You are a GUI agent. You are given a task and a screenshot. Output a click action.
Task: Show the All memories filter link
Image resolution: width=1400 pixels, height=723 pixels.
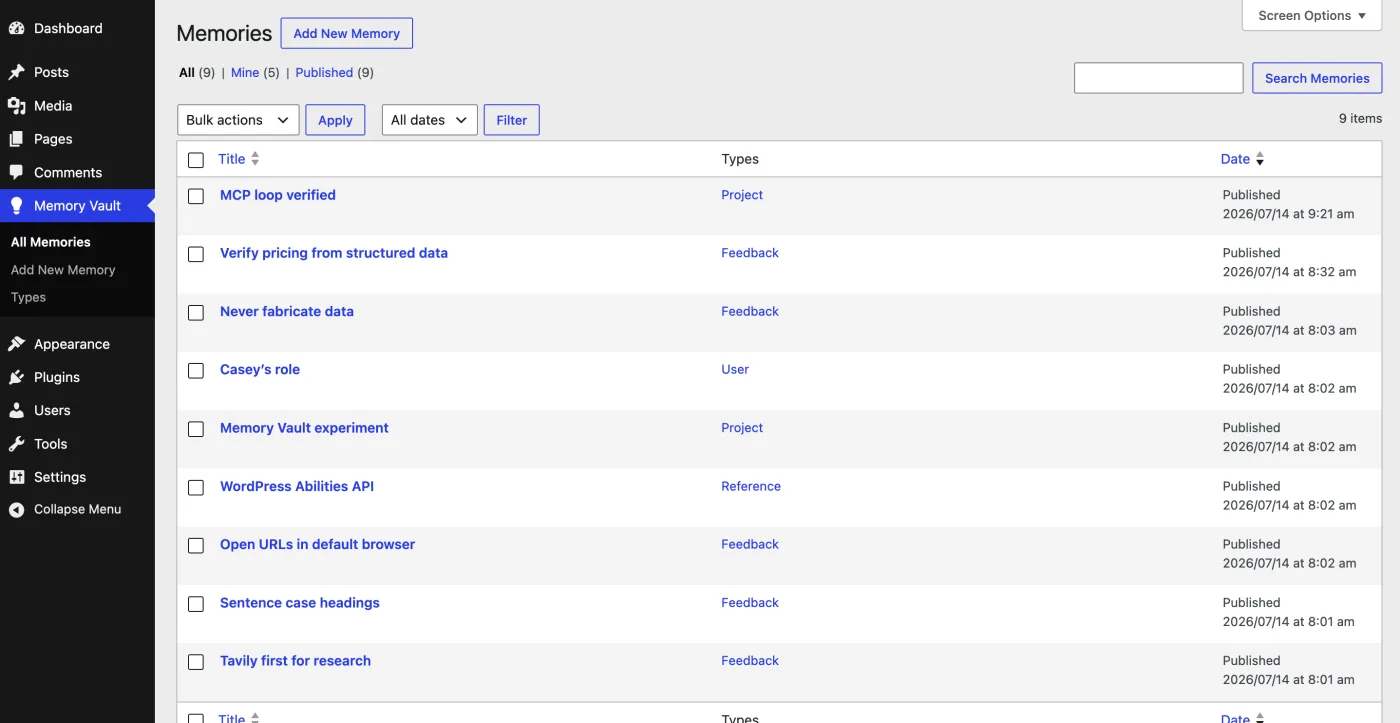pos(187,72)
